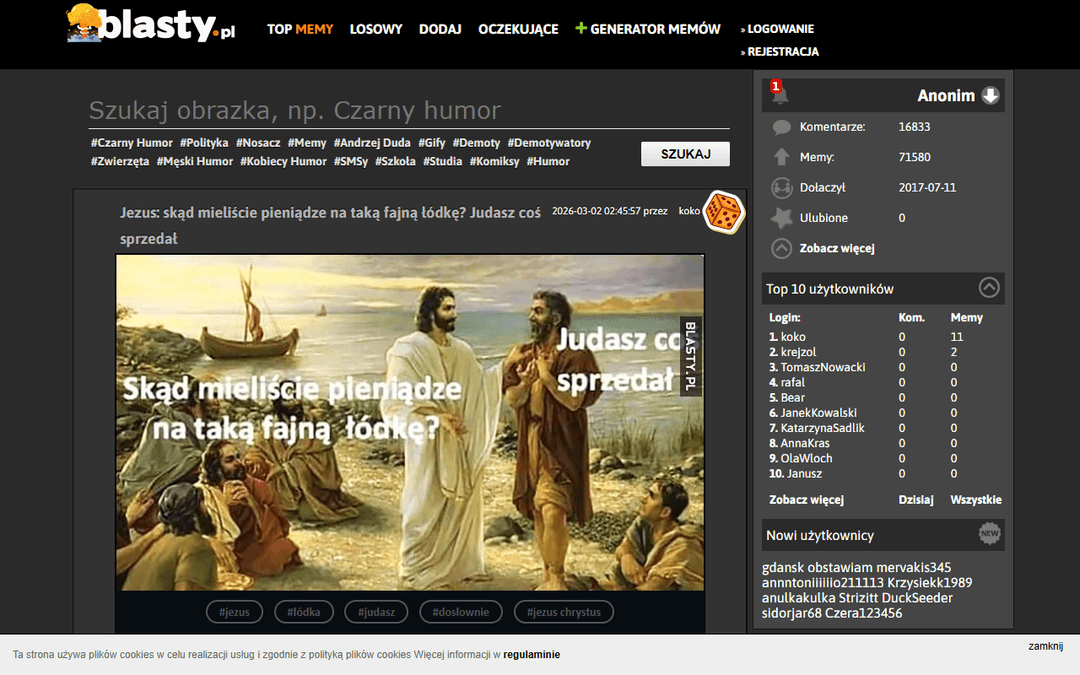Click the #dosłownie tag pill
Viewport: 1080px width, 675px height.
461,612
